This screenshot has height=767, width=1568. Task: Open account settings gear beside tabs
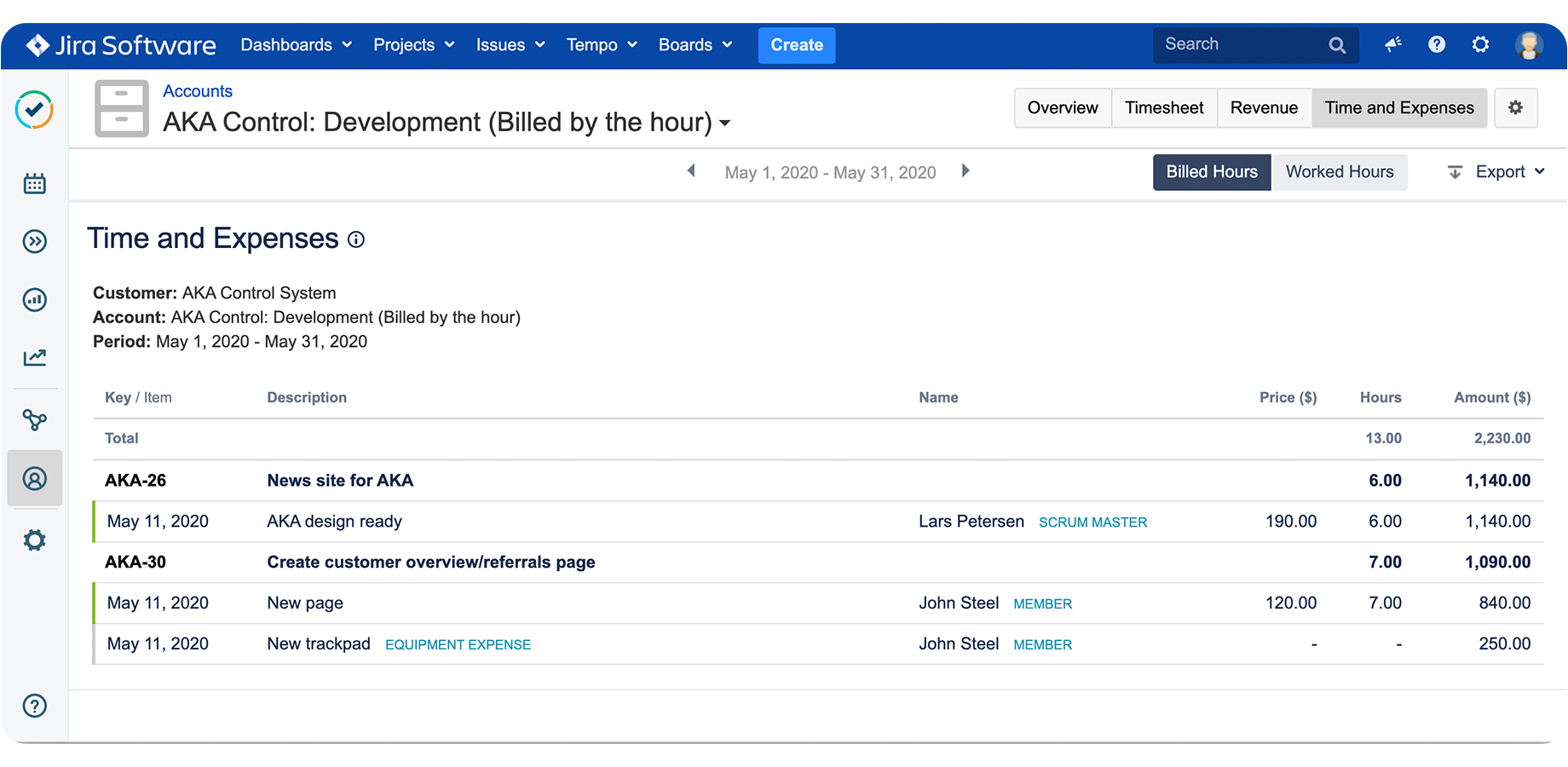click(x=1515, y=108)
